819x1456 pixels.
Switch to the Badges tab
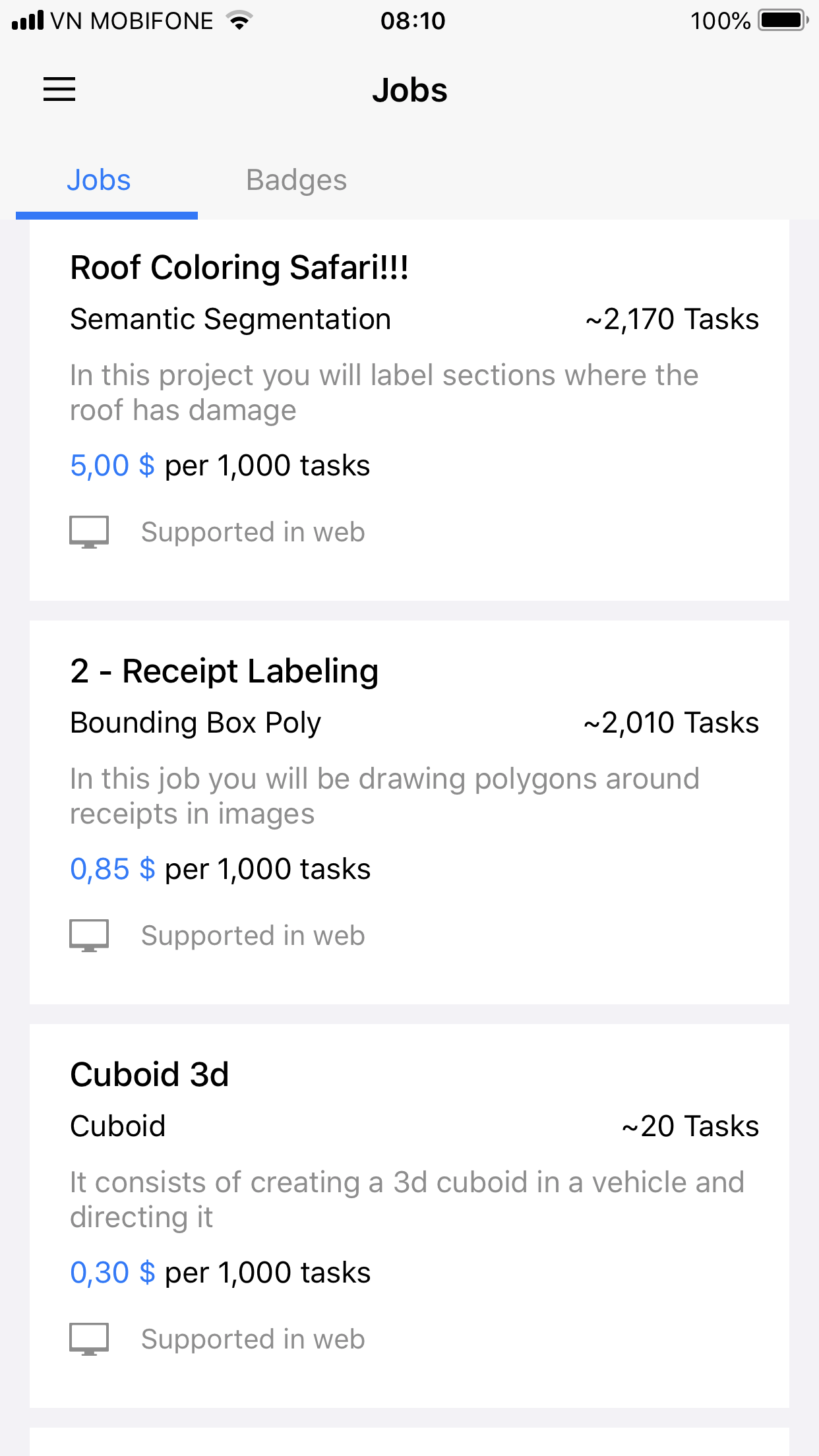point(296,180)
